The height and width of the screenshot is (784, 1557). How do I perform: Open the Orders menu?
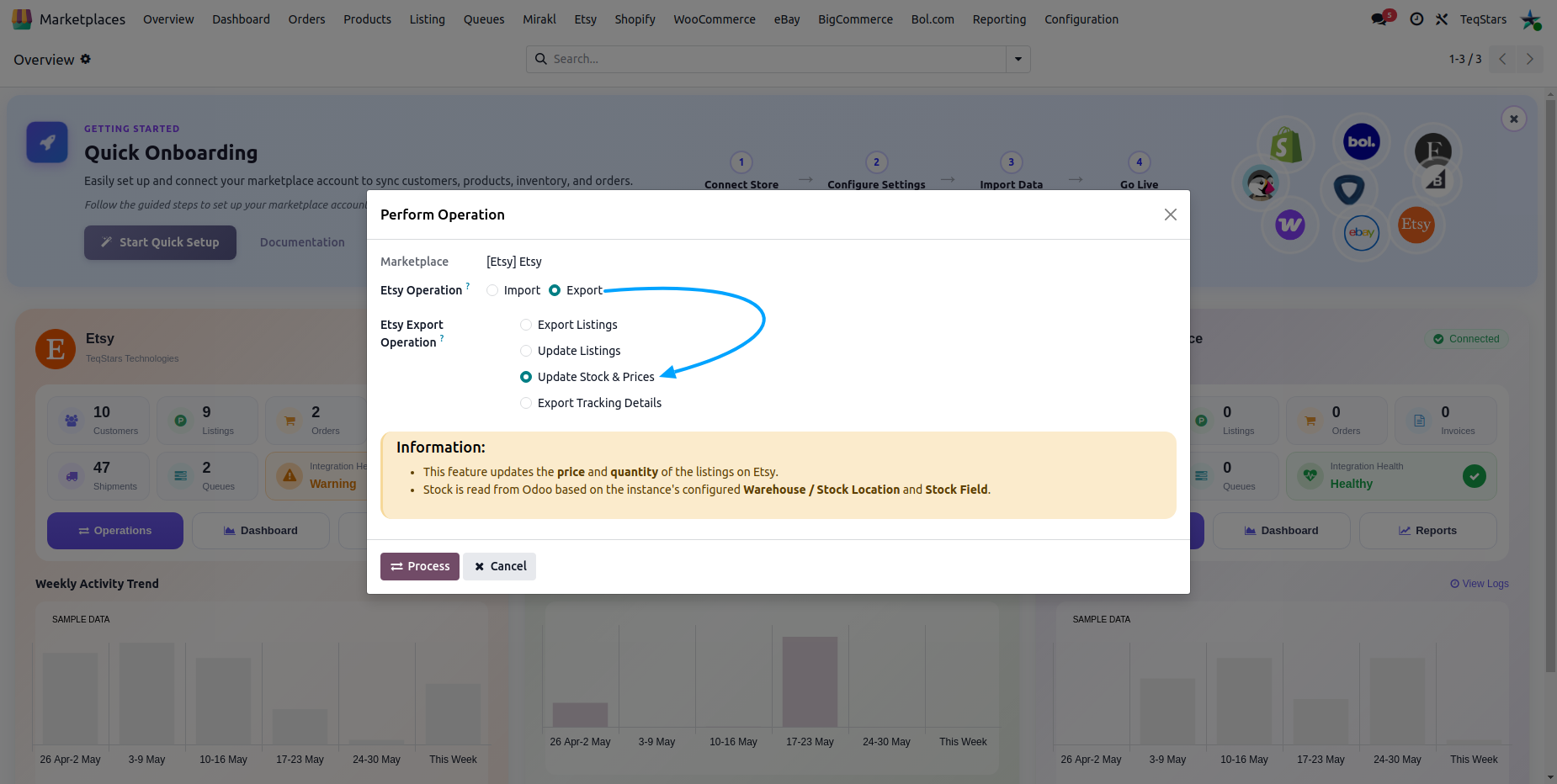point(306,19)
